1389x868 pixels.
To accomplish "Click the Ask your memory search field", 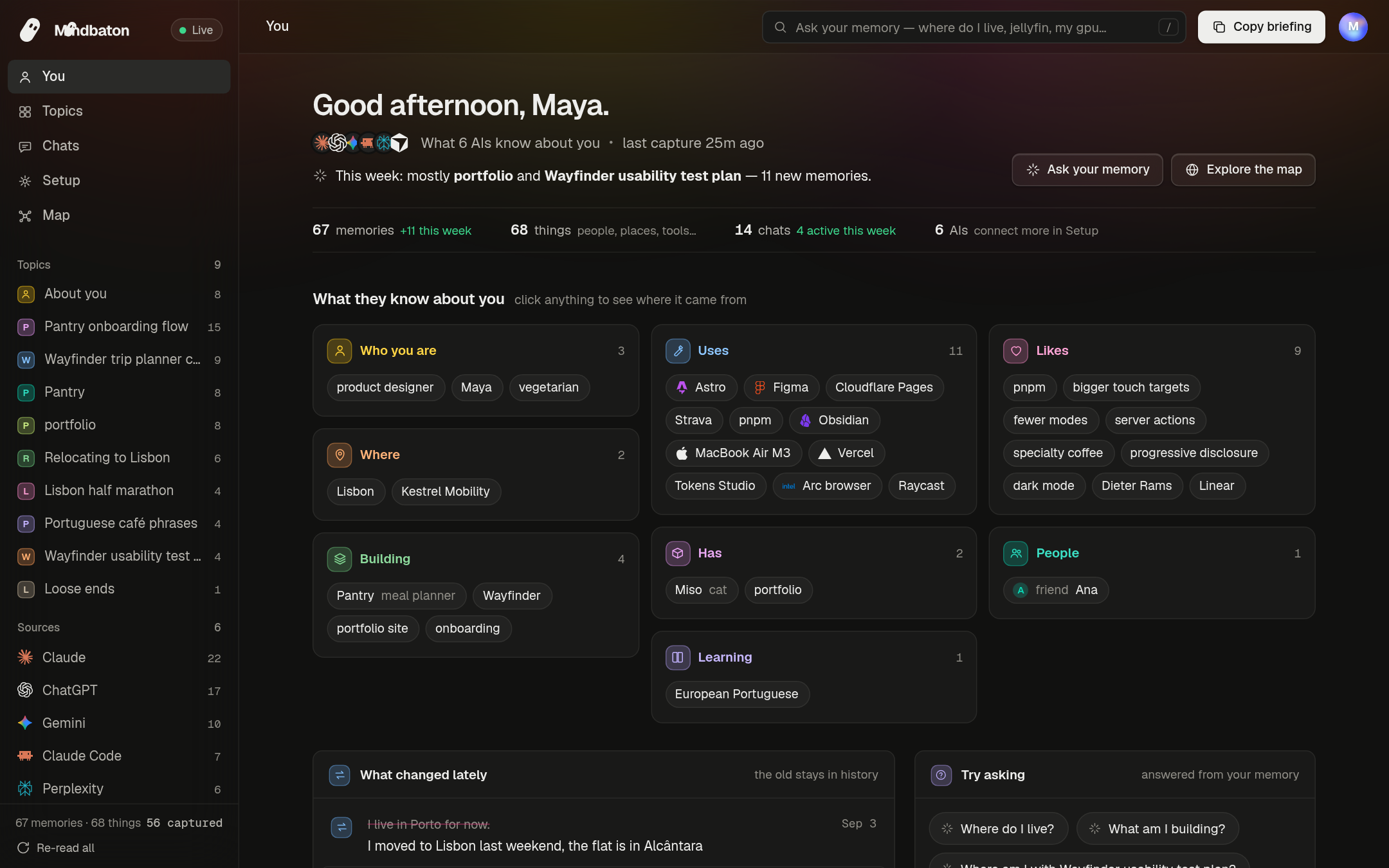I will coord(974,27).
